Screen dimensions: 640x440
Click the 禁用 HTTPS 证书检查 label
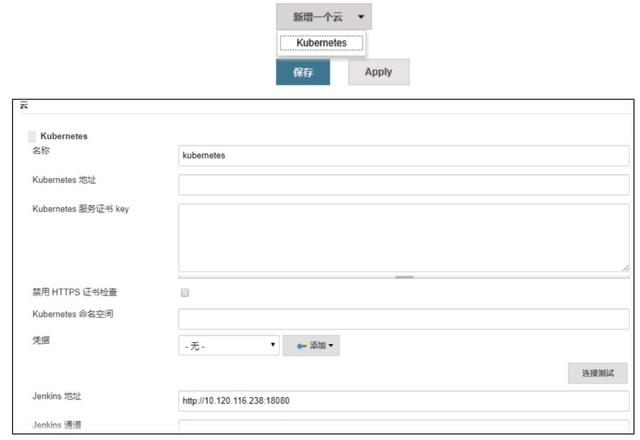(75, 292)
